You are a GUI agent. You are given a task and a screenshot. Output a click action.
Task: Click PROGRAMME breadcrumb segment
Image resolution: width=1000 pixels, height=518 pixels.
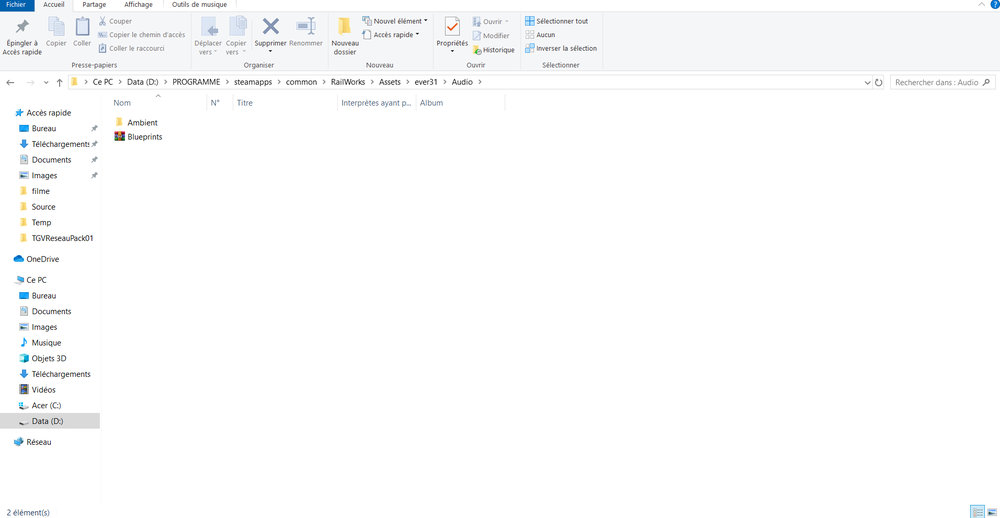pos(196,82)
